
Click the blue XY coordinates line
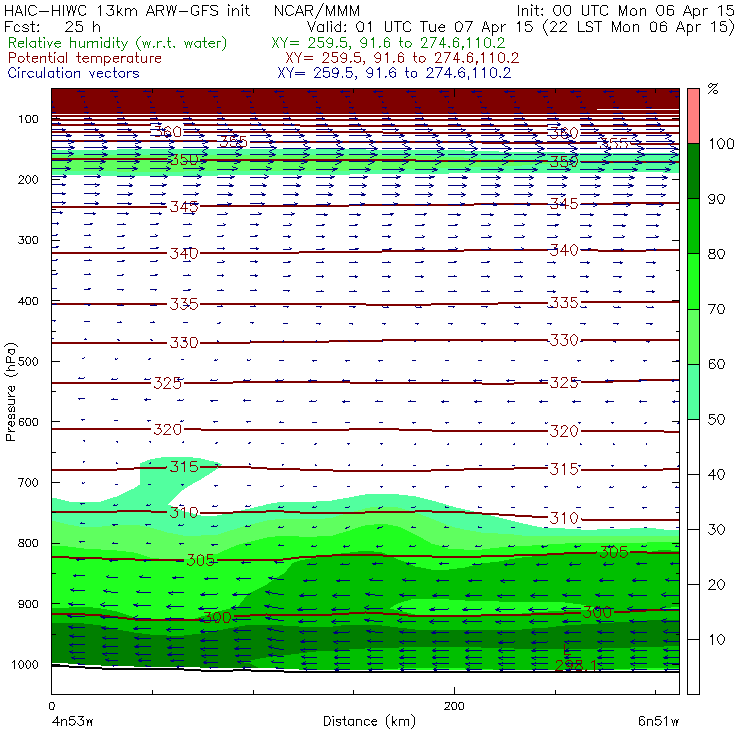[394, 73]
